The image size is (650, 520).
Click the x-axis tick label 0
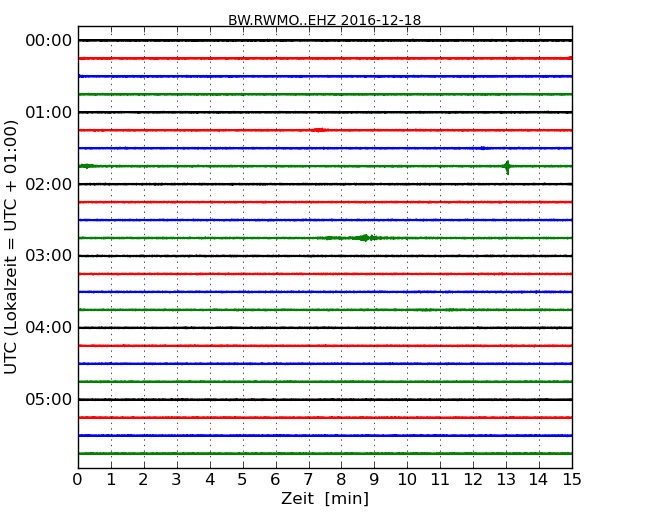click(78, 480)
